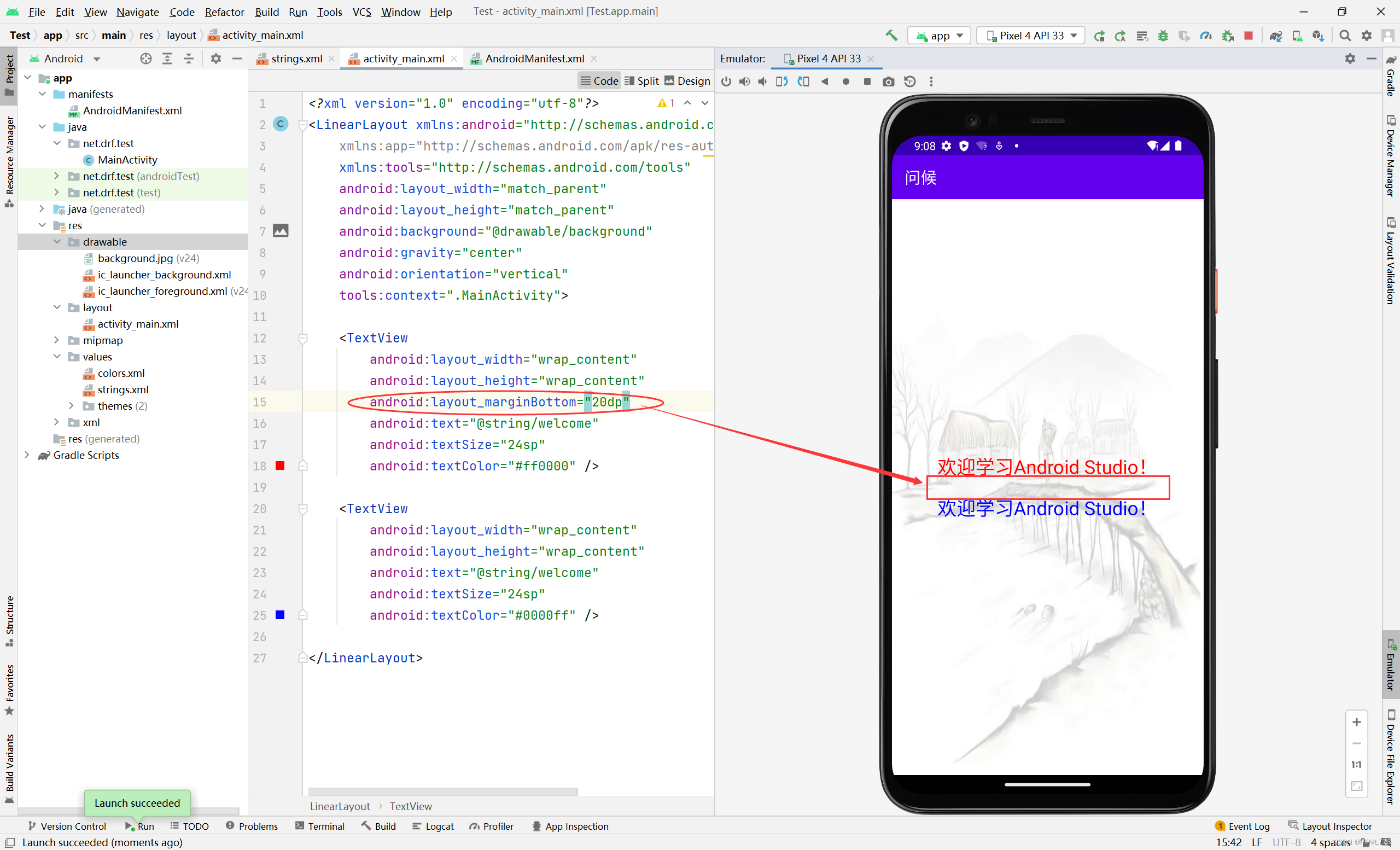The image size is (1400, 850).
Task: Click Collapse All in project panel
Action: coord(189,59)
